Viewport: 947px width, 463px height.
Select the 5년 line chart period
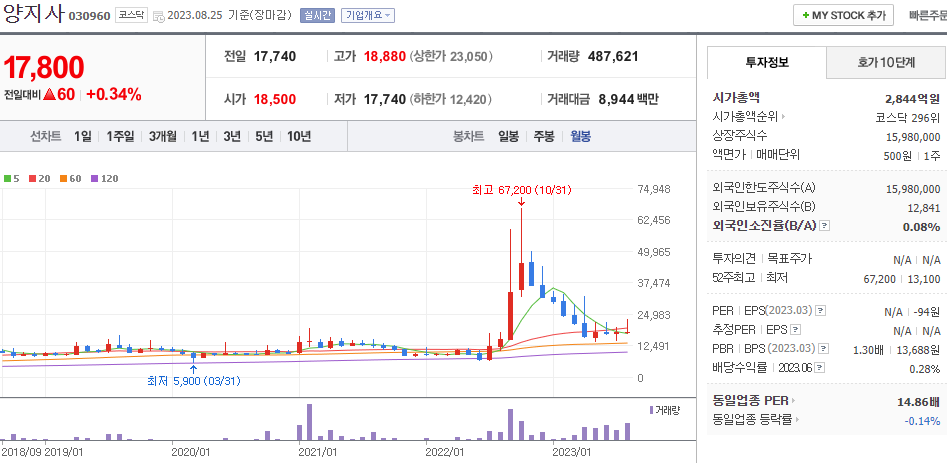(264, 136)
